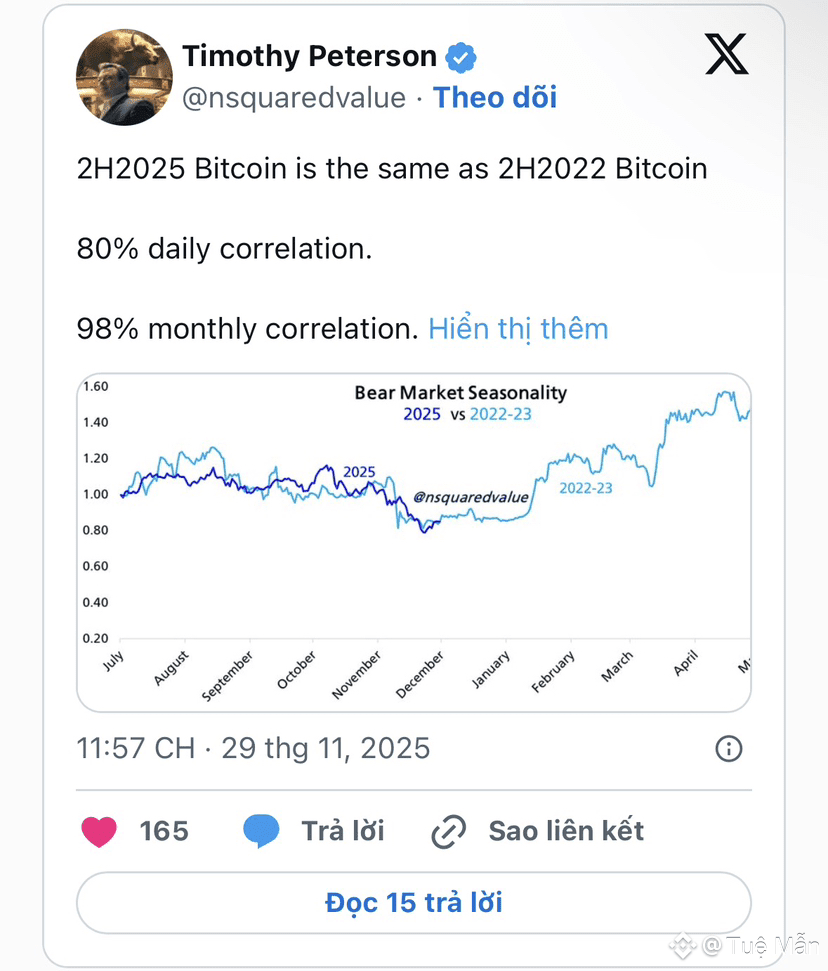
Task: Click the X logo icon
Action: pyautogui.click(x=726, y=54)
